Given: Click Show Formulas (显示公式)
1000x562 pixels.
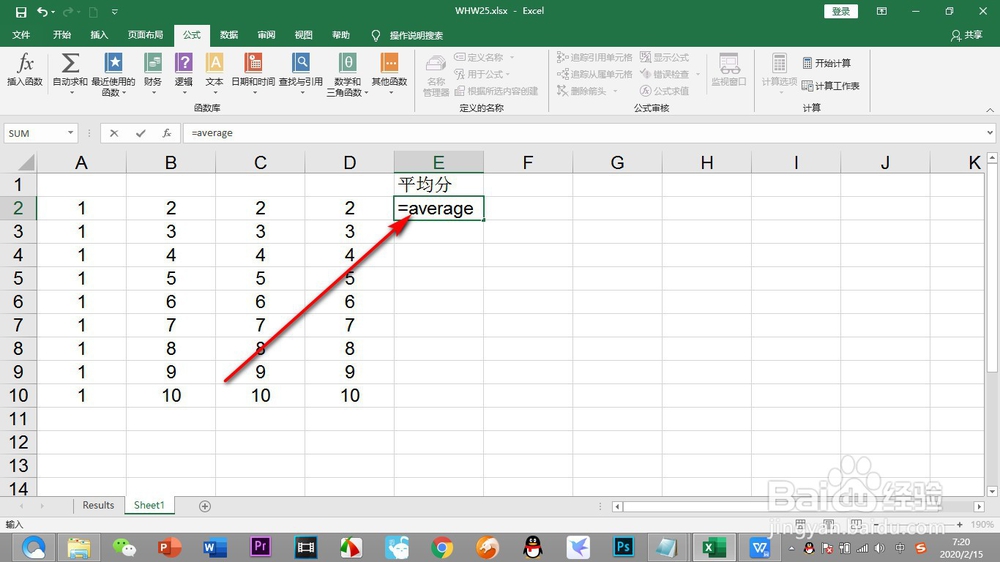Looking at the screenshot, I should [665, 57].
